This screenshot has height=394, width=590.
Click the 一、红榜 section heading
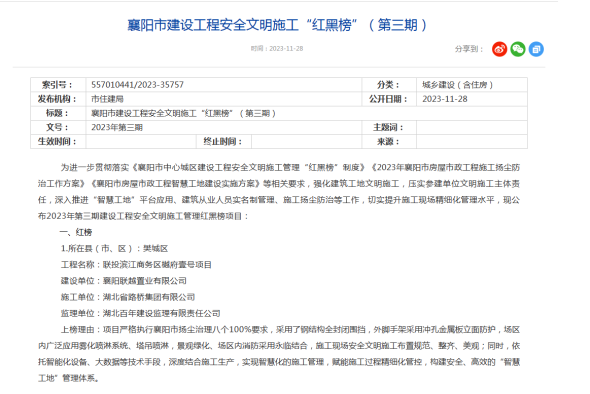[x=76, y=232]
